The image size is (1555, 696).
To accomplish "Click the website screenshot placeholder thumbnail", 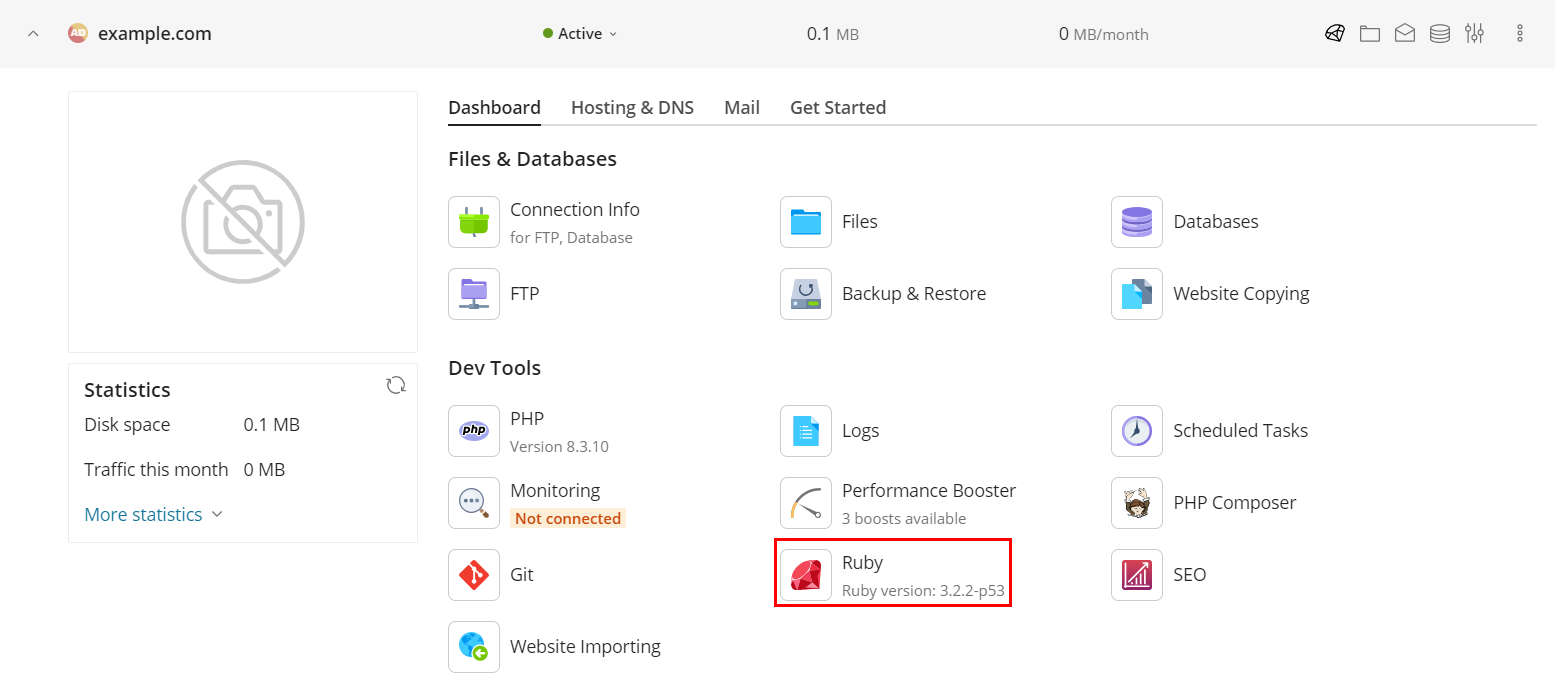I will [243, 222].
